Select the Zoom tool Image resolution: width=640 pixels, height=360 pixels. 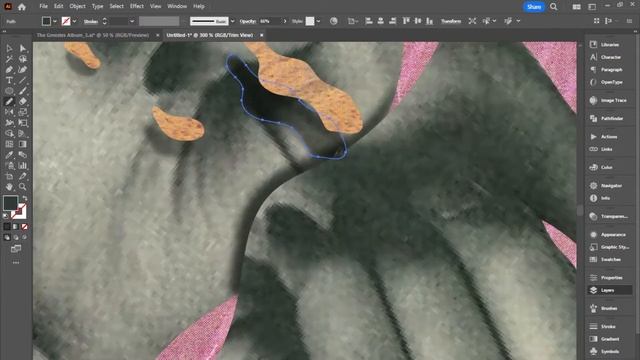[x=23, y=187]
